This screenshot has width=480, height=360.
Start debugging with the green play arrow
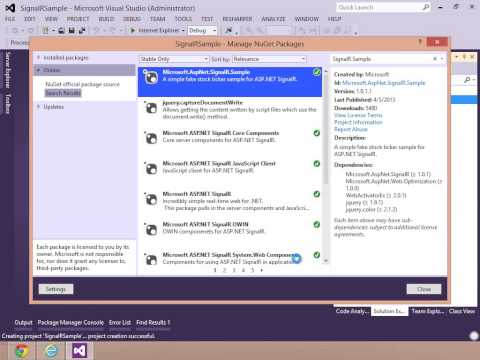point(132,30)
